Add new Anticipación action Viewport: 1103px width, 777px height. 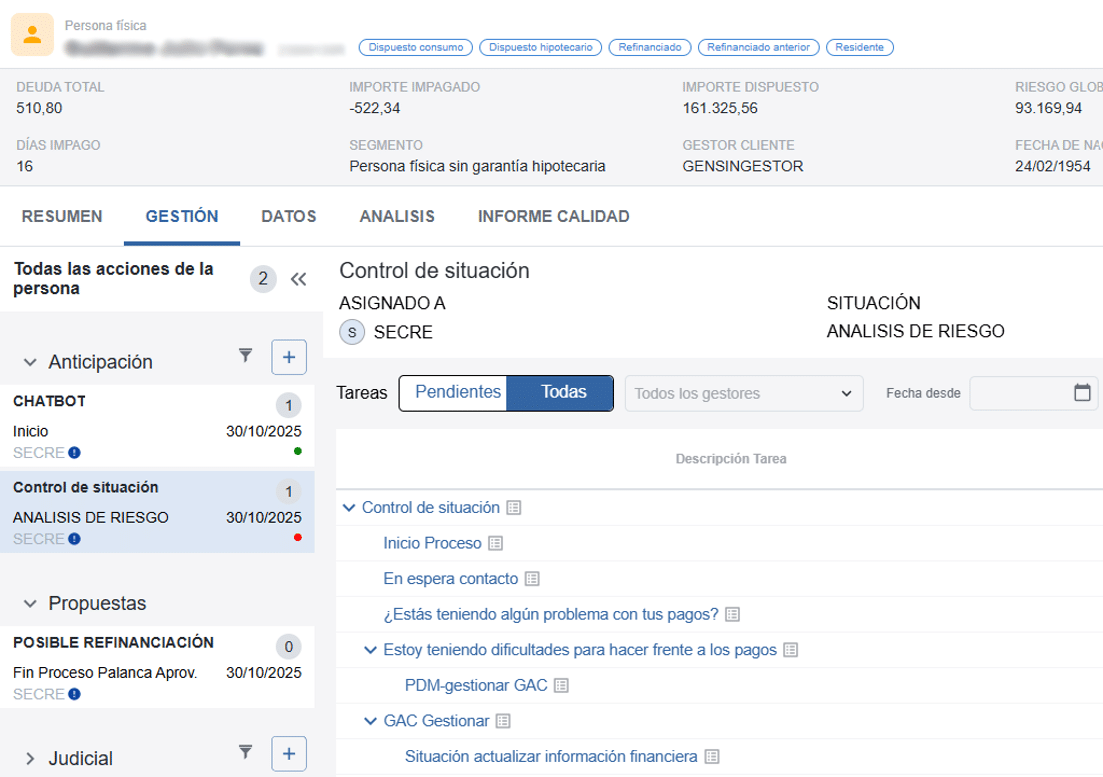[x=289, y=357]
